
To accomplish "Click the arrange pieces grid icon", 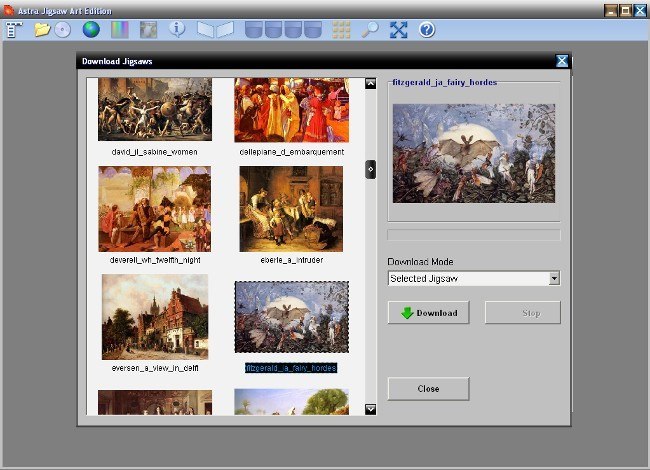I will [x=341, y=30].
